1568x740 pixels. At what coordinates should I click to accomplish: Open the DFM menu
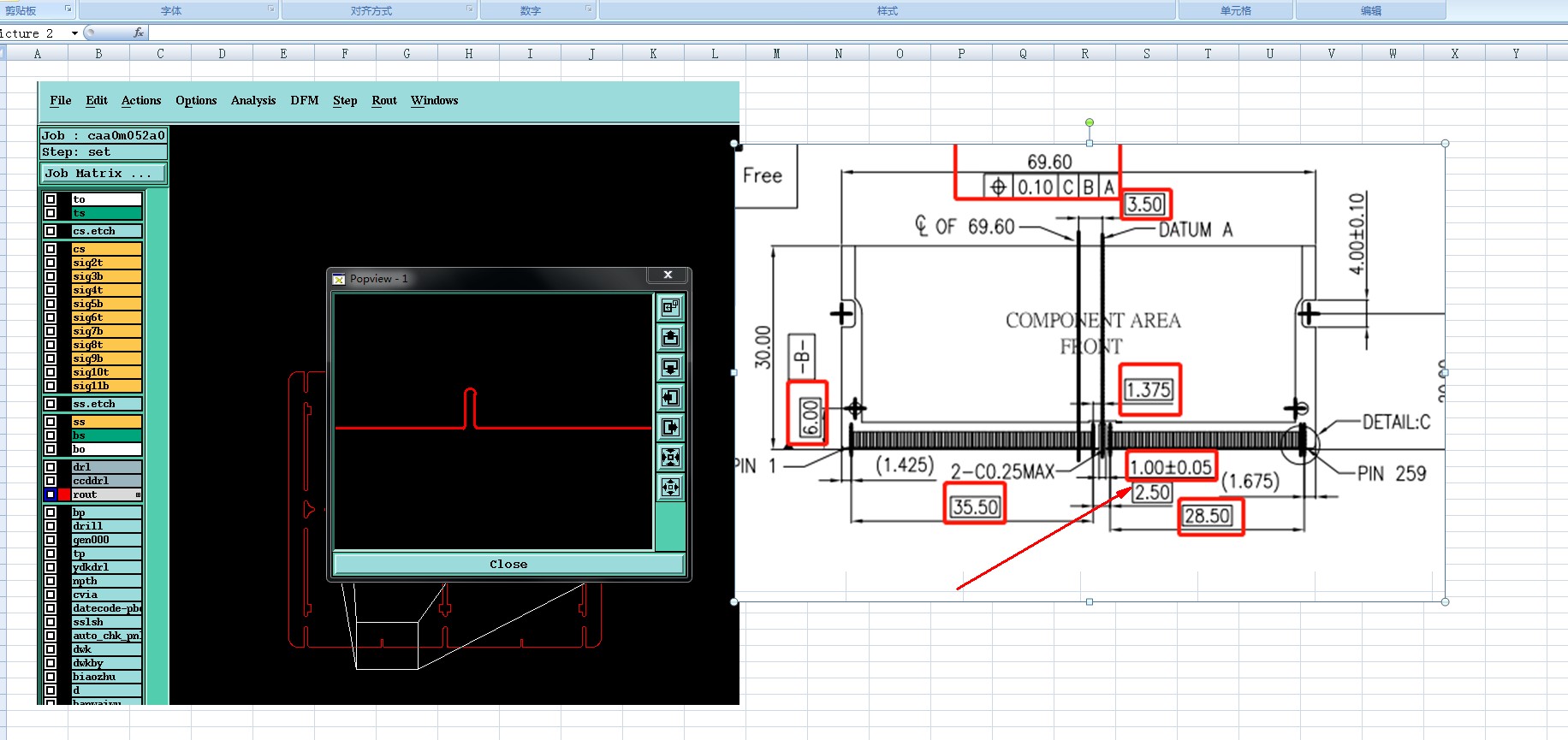coord(305,101)
